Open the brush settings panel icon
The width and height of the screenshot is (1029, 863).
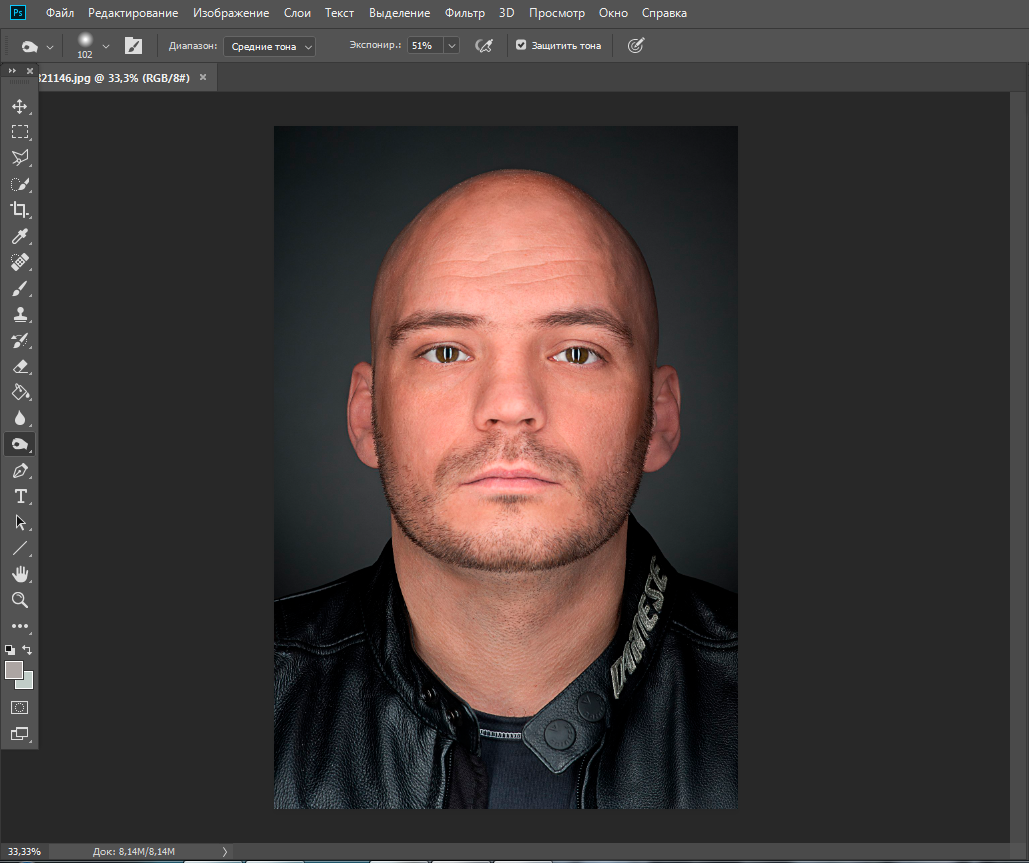click(133, 45)
